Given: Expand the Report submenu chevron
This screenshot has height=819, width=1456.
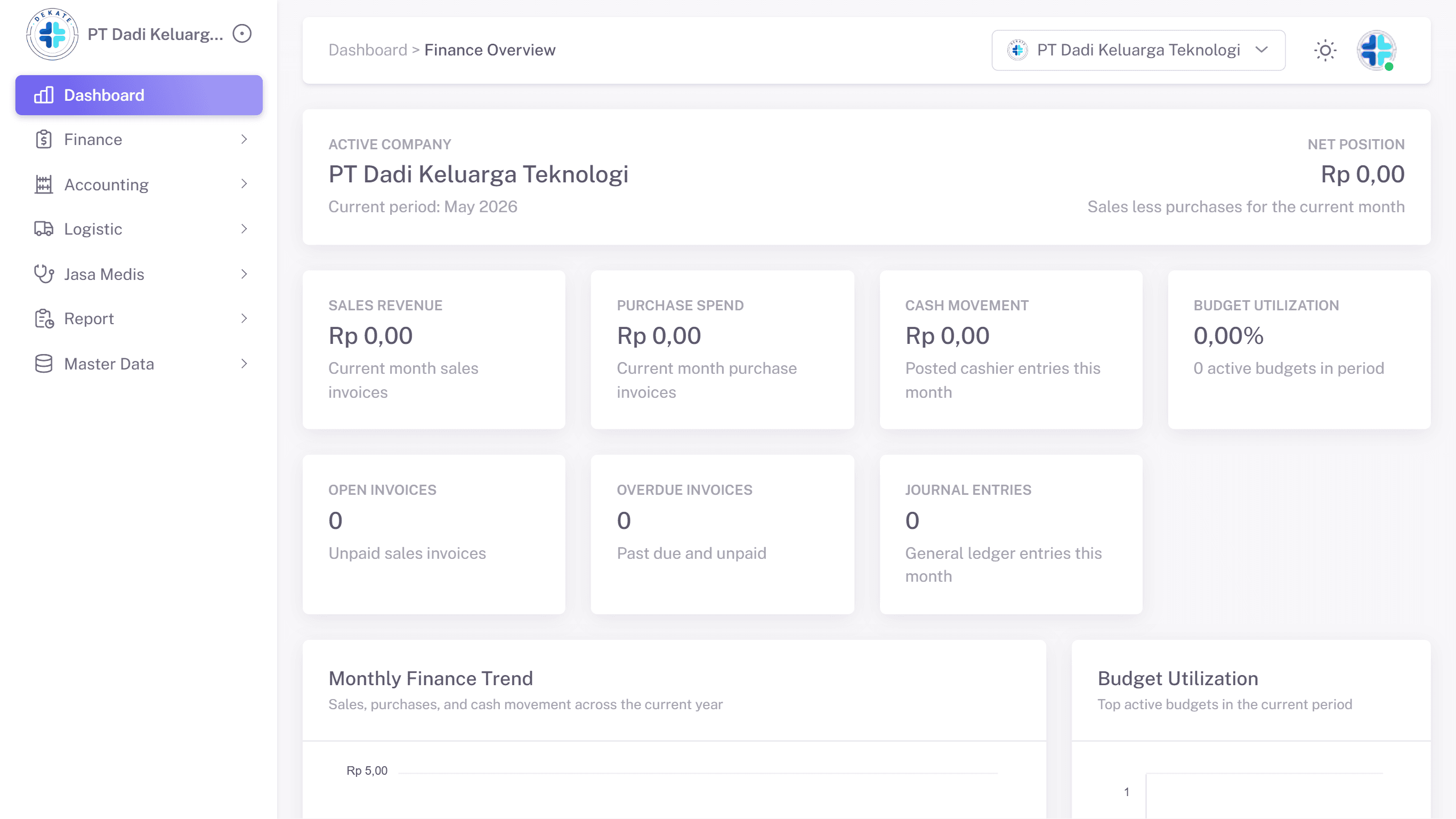Looking at the screenshot, I should pos(244,318).
